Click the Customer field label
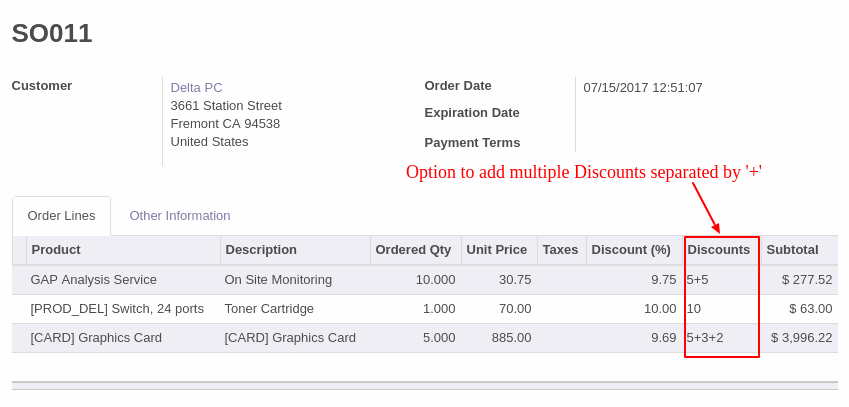Image resolution: width=849 pixels, height=407 pixels. [42, 86]
